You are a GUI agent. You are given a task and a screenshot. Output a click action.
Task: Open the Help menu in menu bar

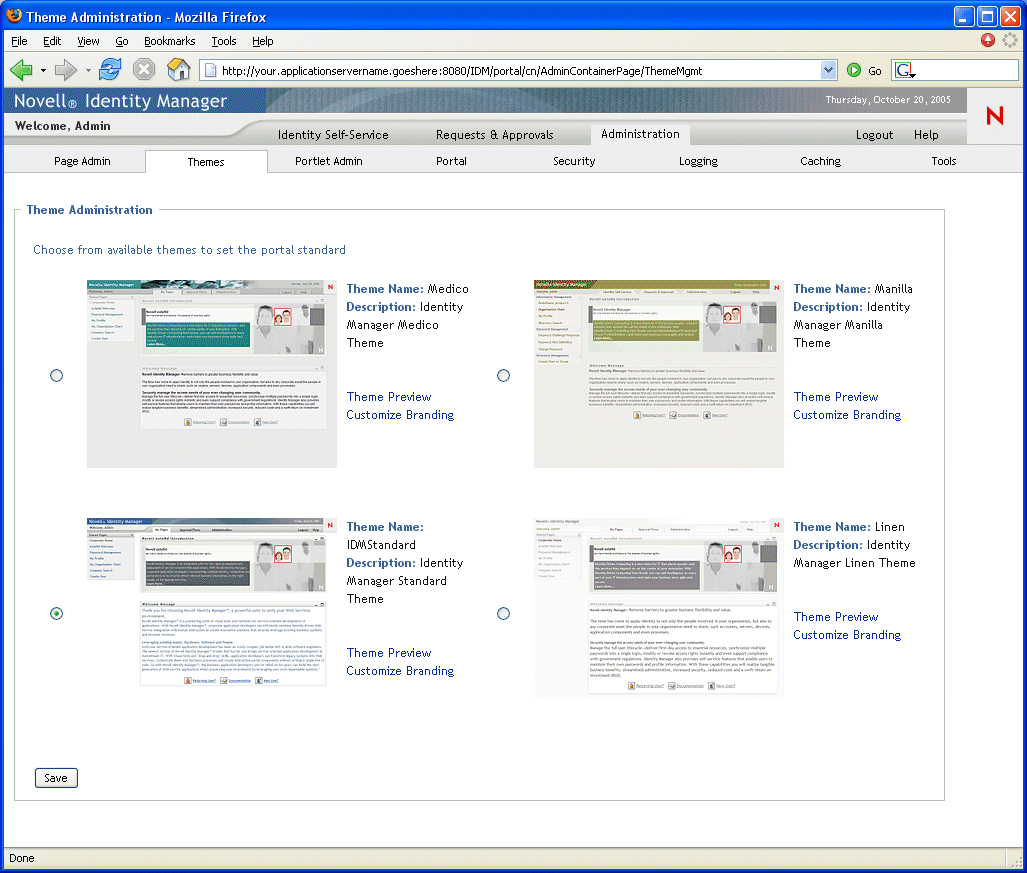263,41
